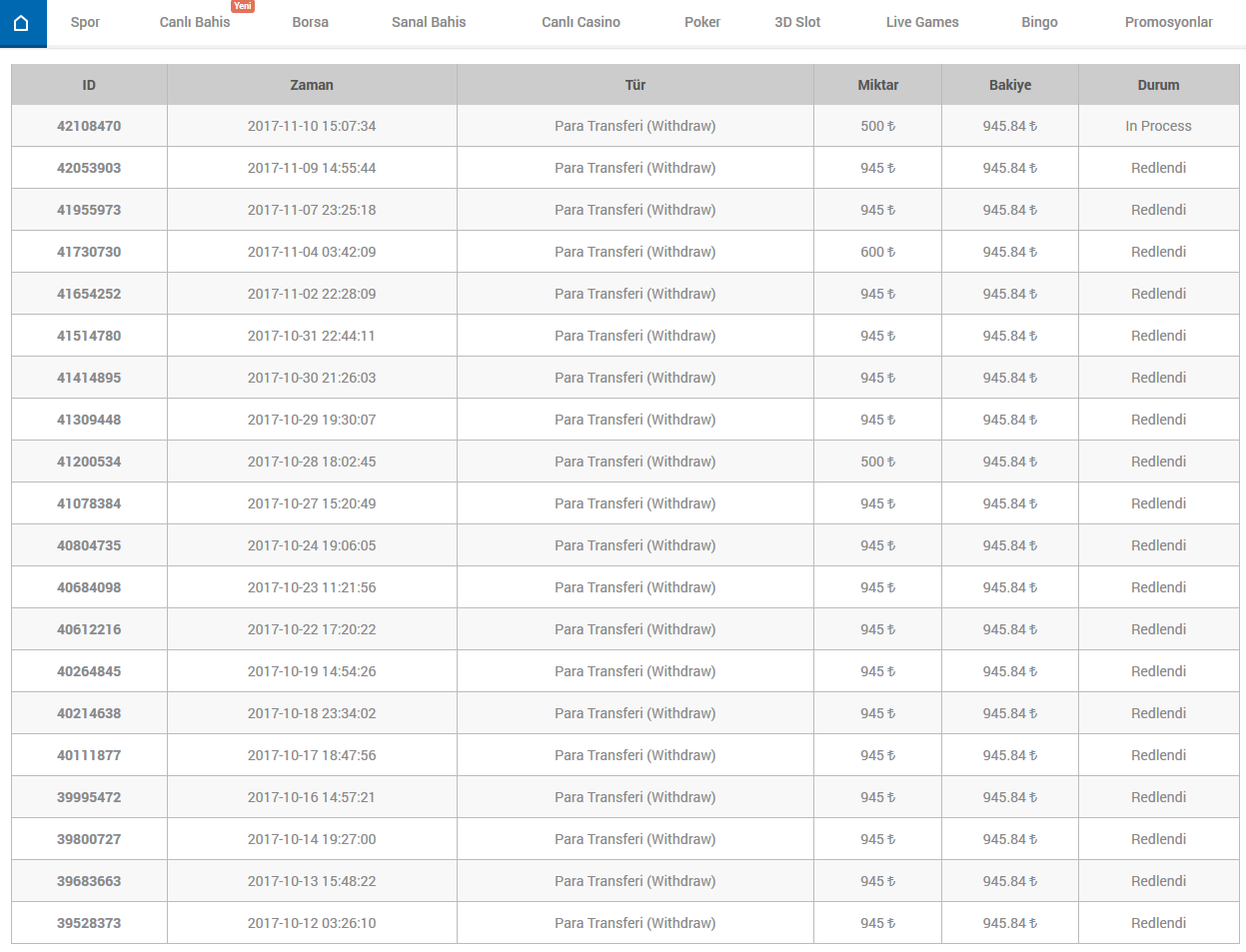Select transaction ID 39995472
Image resolution: width=1246 pixels, height=952 pixels.
tap(89, 797)
